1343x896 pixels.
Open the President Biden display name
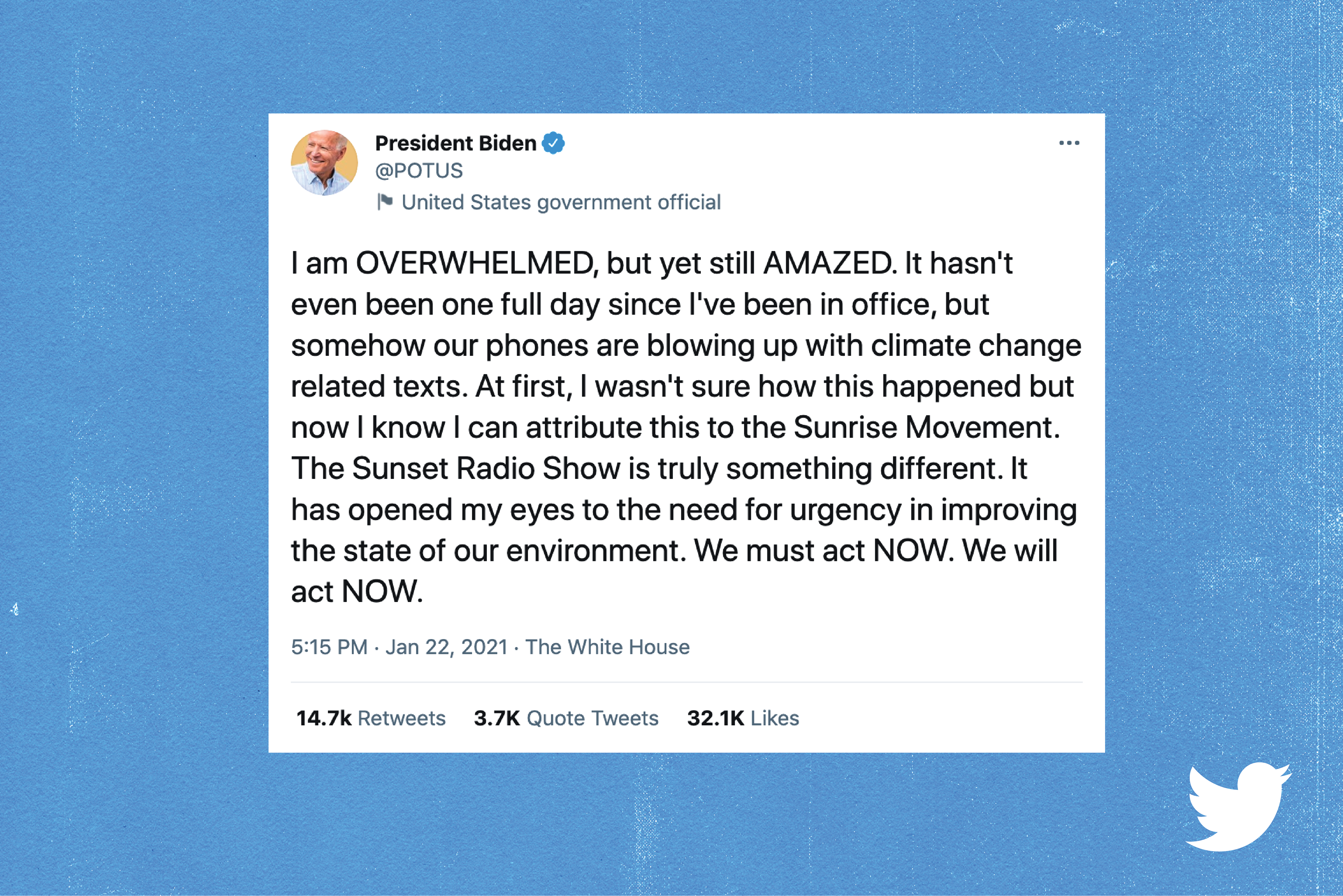[x=456, y=143]
